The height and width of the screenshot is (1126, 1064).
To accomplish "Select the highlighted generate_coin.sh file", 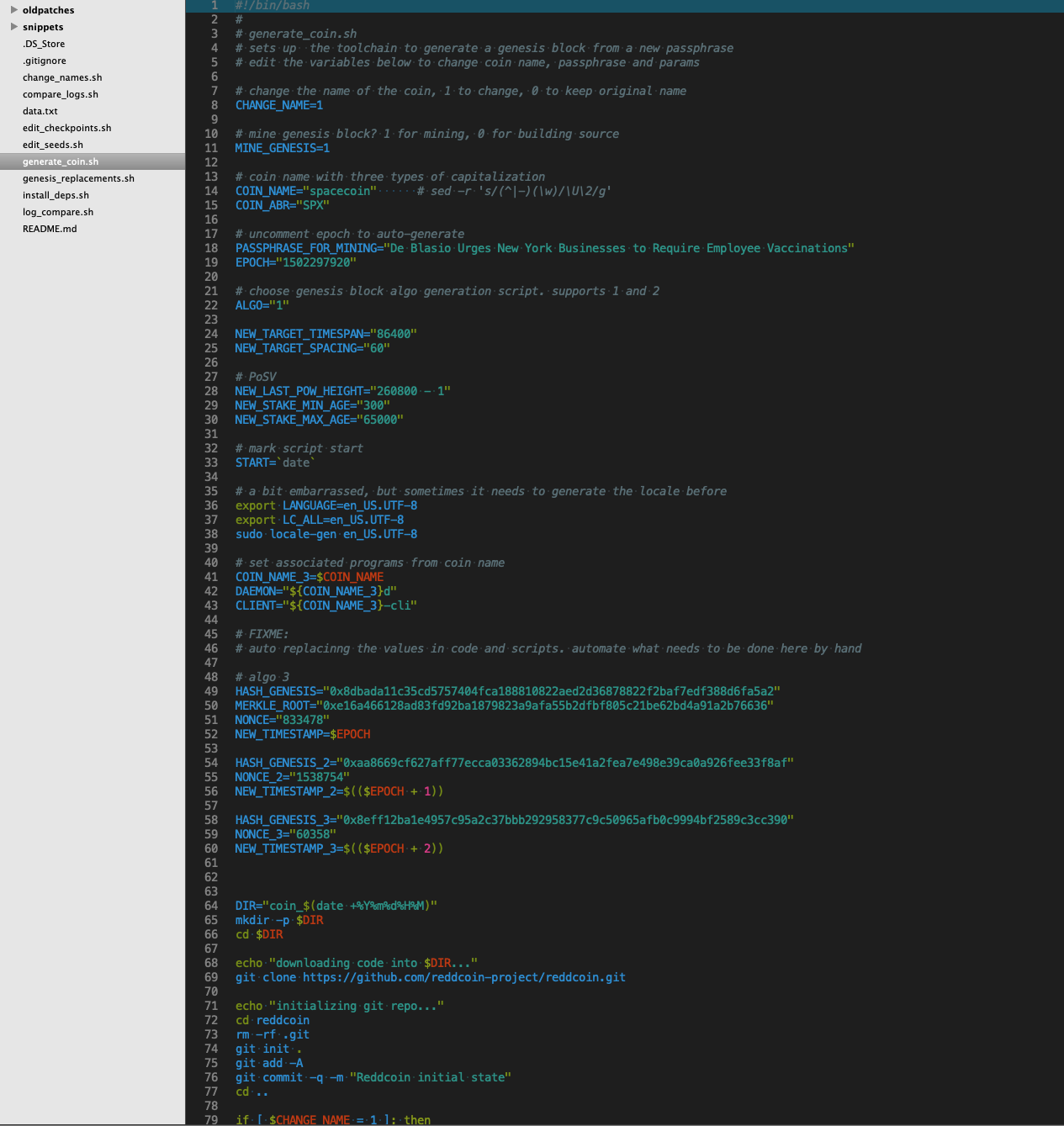I will pos(61,161).
